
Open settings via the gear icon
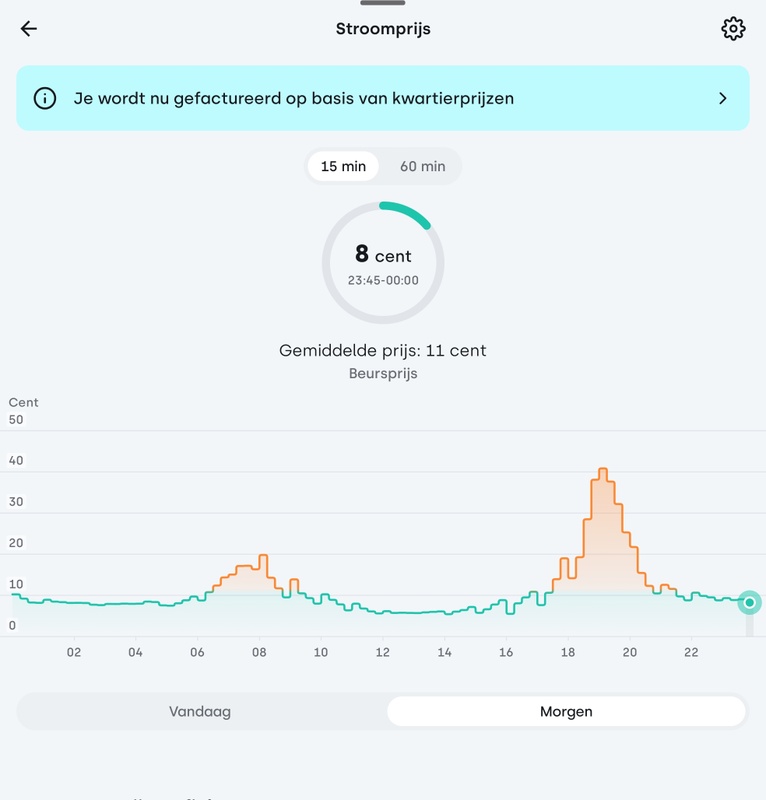tap(733, 28)
